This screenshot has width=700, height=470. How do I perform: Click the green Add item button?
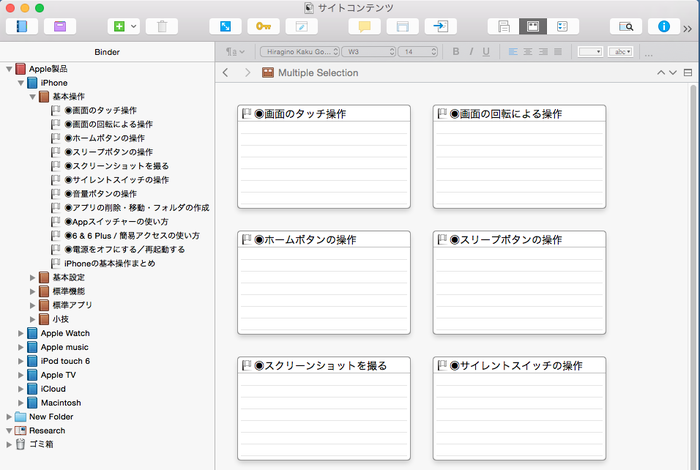(x=119, y=26)
